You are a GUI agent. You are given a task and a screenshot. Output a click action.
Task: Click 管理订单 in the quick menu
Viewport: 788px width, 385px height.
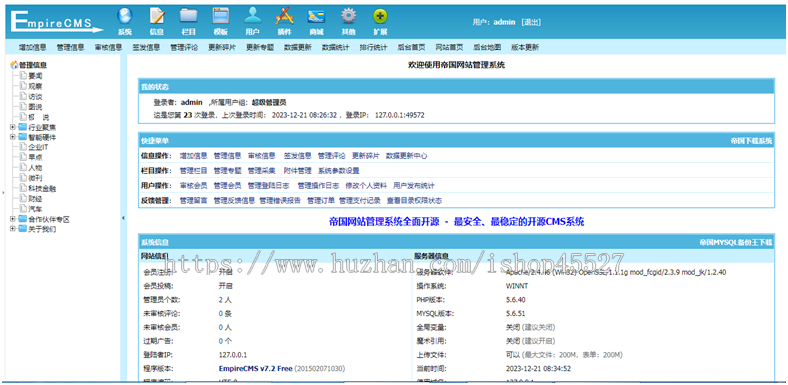pyautogui.click(x=321, y=200)
